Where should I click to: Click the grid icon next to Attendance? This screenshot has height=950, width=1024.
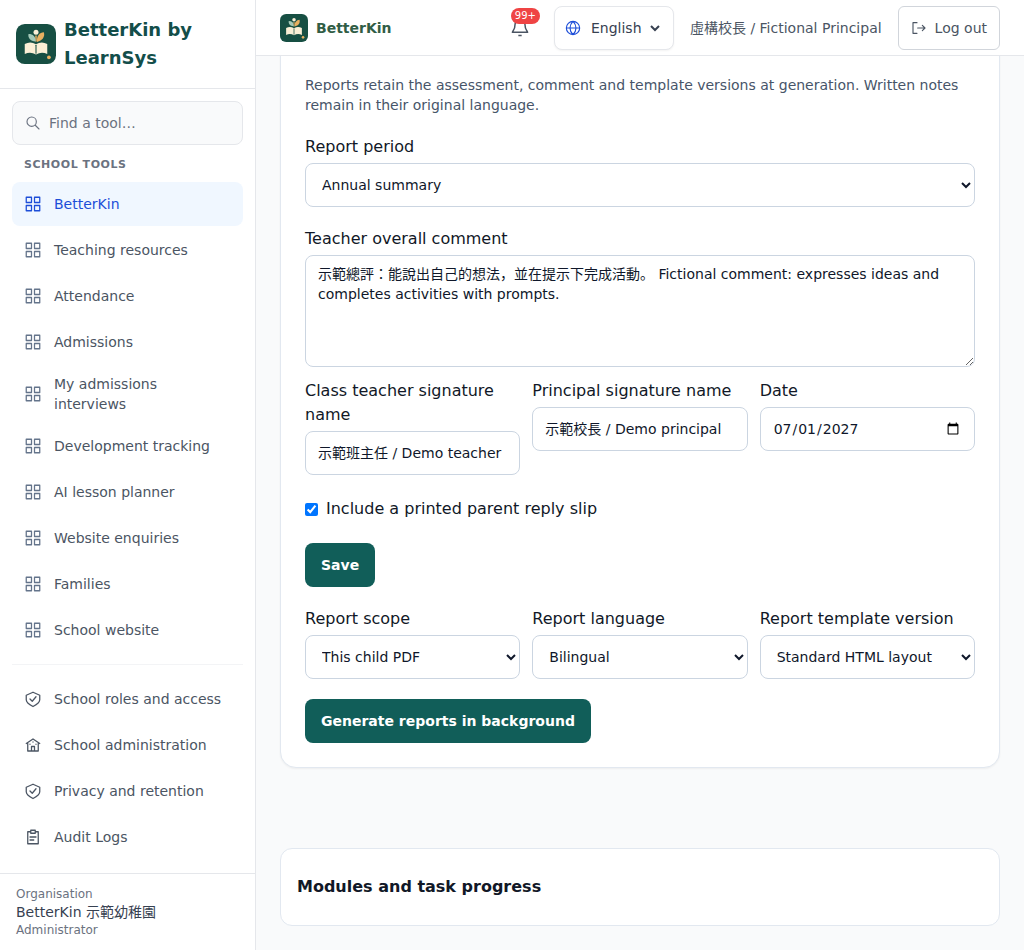33,296
